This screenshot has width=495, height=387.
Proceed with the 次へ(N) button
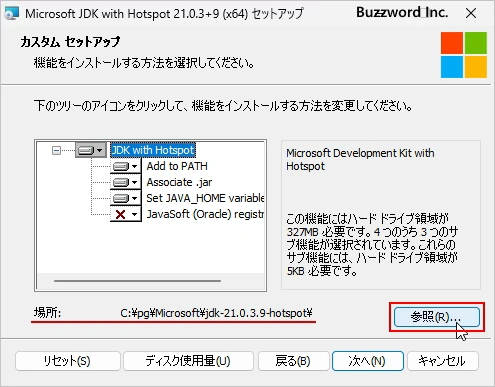tap(368, 361)
